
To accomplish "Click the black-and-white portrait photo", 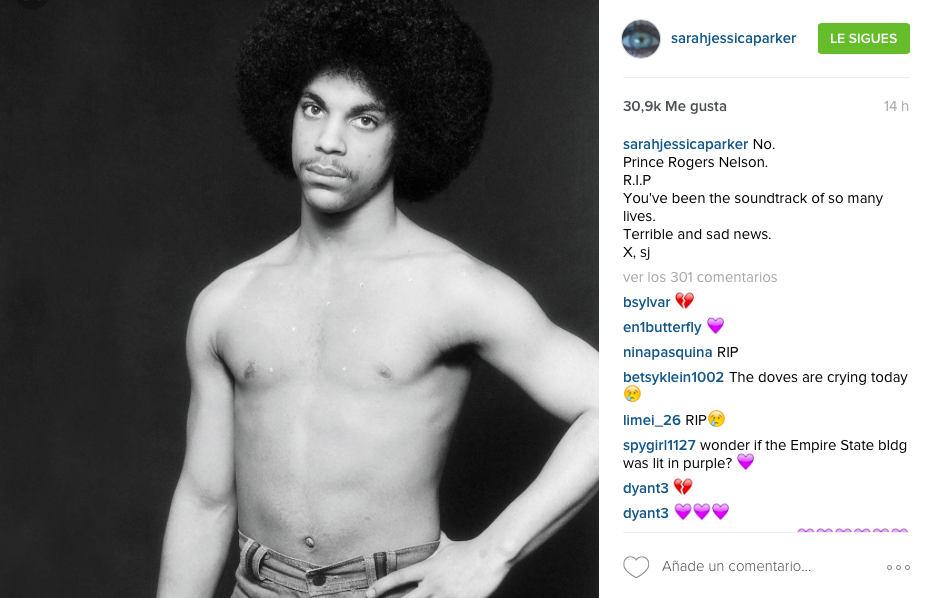I will [x=299, y=299].
